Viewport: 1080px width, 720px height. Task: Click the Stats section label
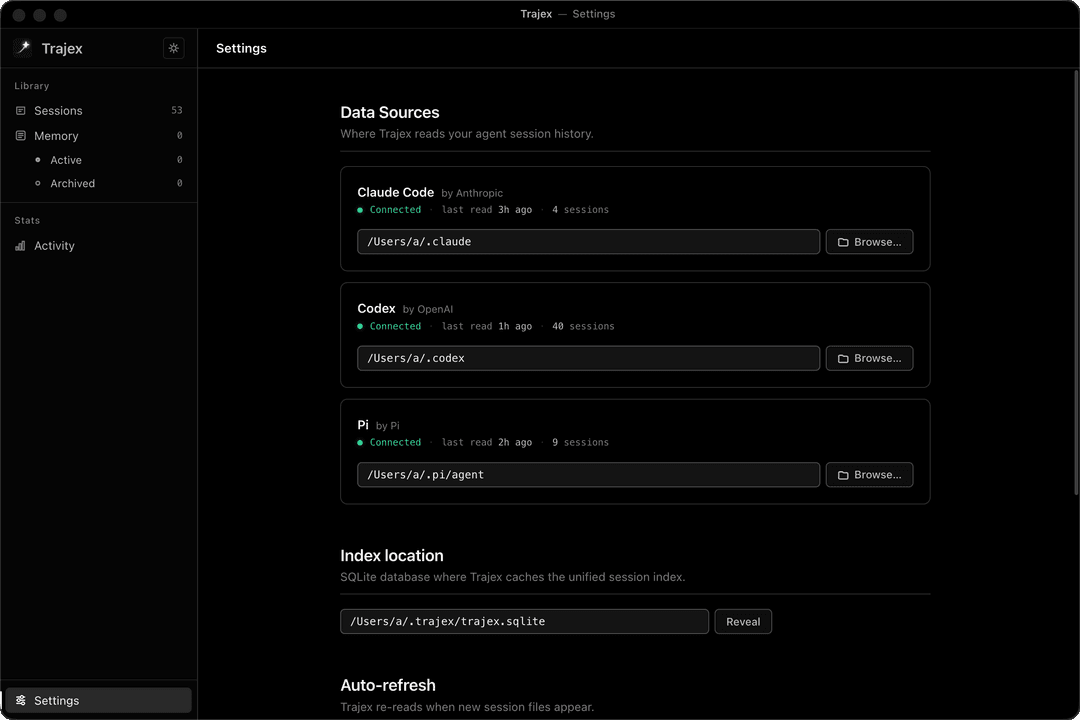(x=27, y=220)
